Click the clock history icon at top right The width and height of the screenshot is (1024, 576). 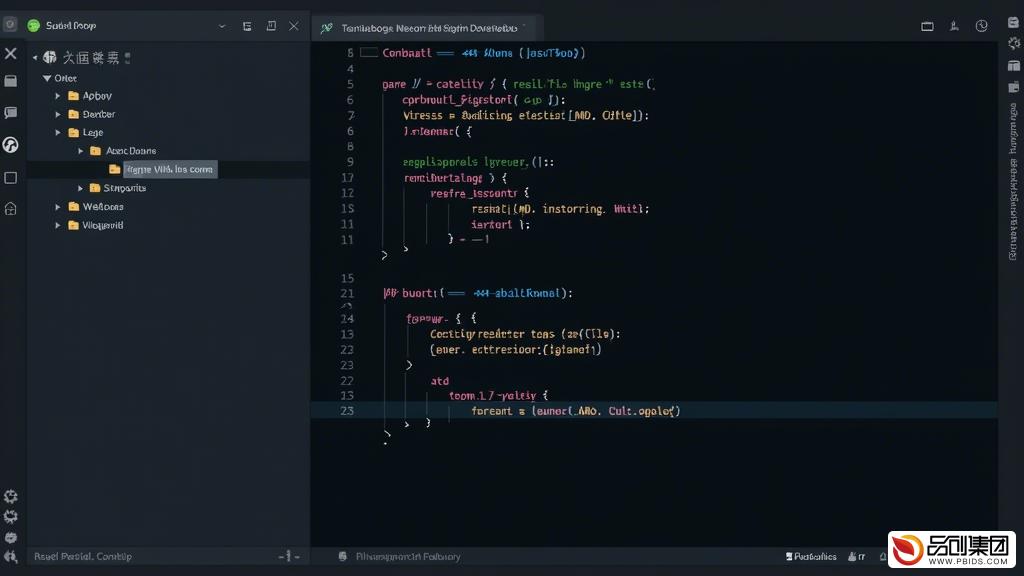(x=982, y=26)
